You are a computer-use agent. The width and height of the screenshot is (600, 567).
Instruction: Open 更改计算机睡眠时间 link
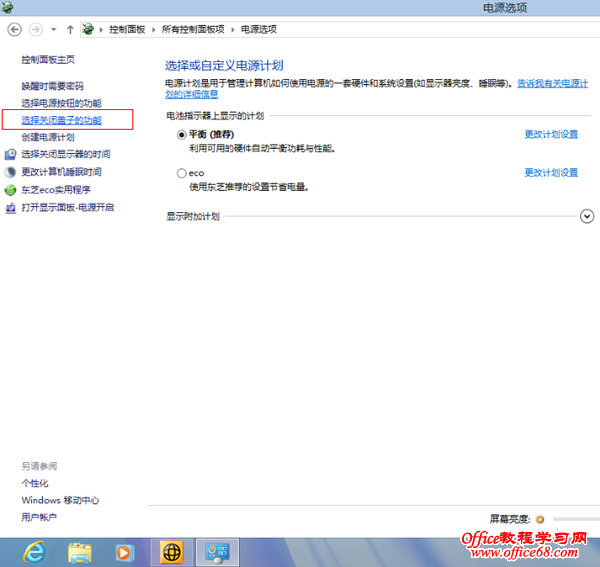tap(62, 172)
